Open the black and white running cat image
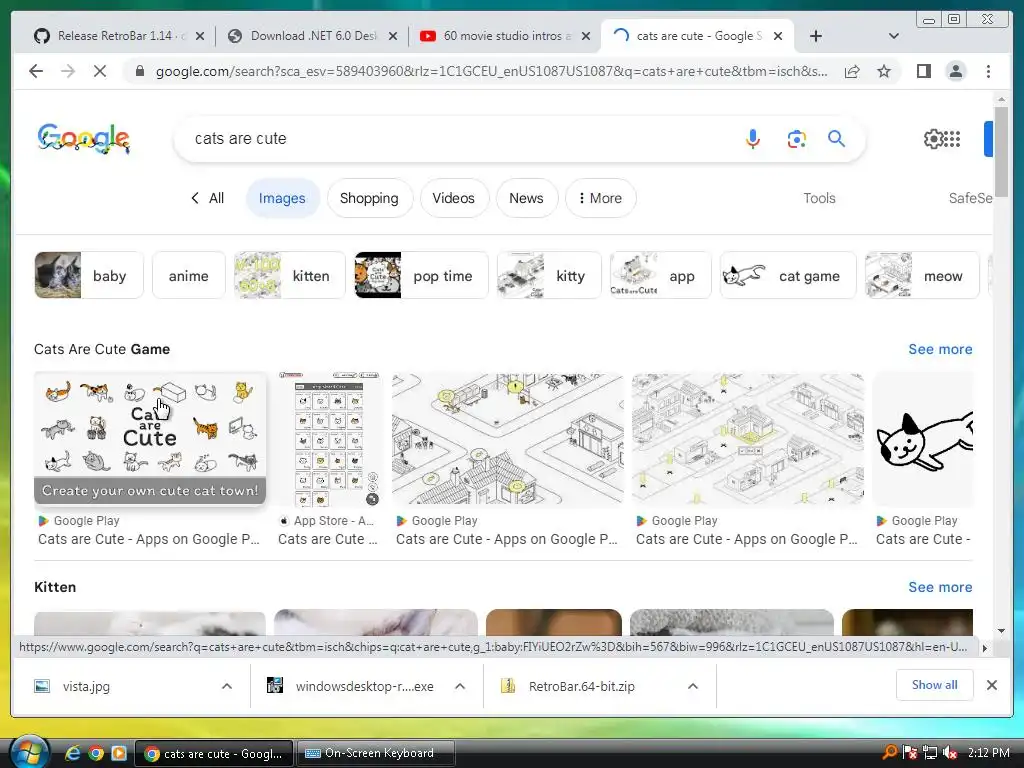1024x768 pixels. pyautogui.click(x=923, y=439)
